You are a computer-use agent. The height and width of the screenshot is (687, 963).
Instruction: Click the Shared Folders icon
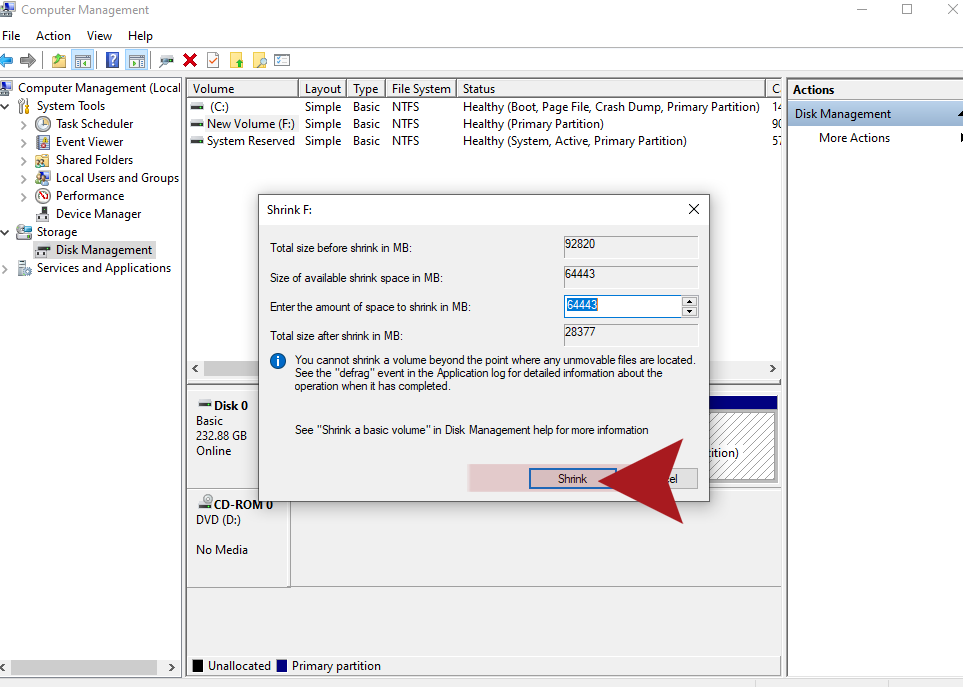(43, 160)
